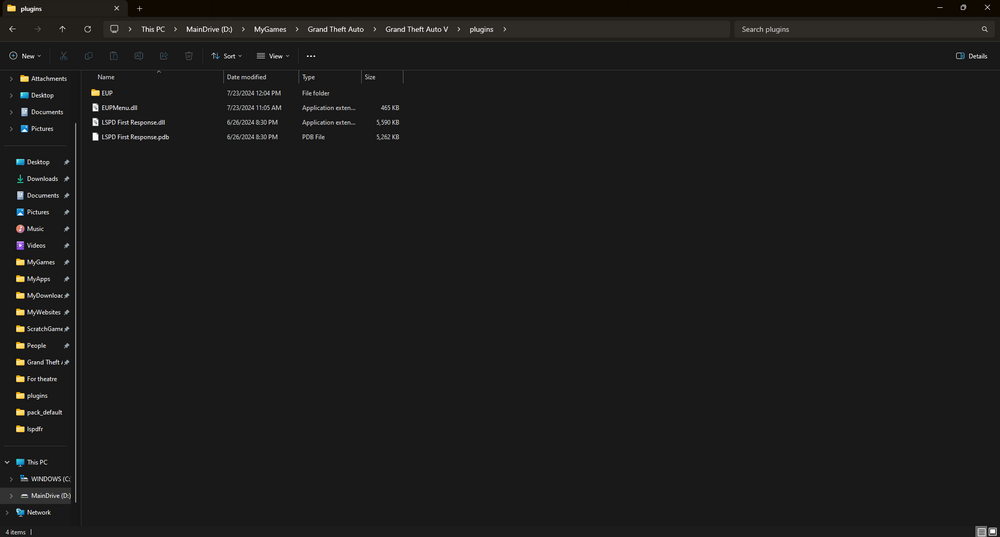Click MyGames in the breadcrumb

(x=270, y=29)
